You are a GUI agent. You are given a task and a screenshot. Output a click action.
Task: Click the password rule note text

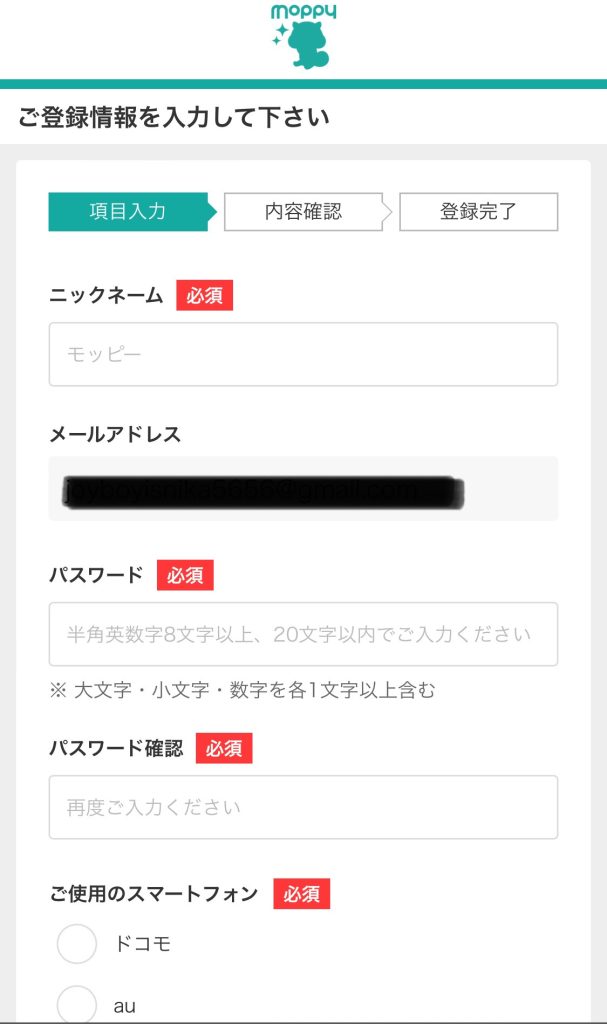click(x=242, y=690)
